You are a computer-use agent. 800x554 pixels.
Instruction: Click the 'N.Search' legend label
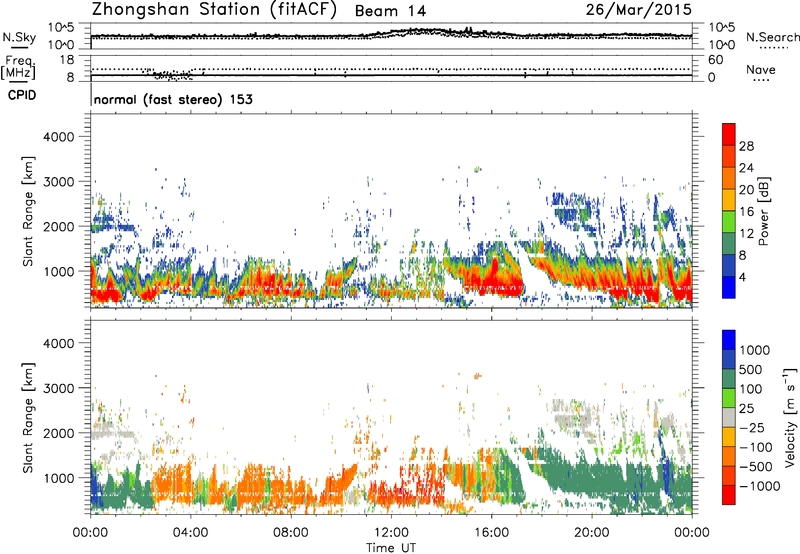pyautogui.click(x=772, y=37)
